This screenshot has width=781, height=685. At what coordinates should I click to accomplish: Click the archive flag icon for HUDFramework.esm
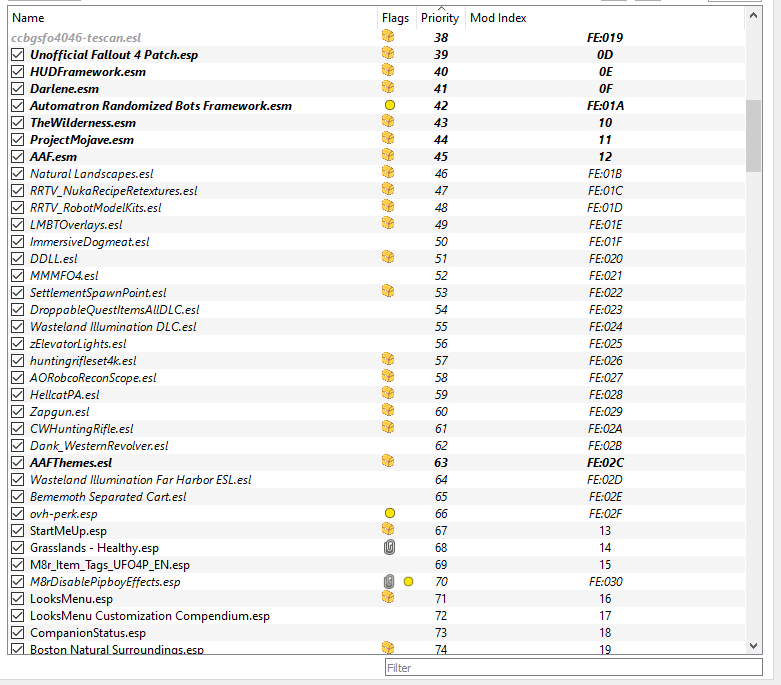click(388, 70)
